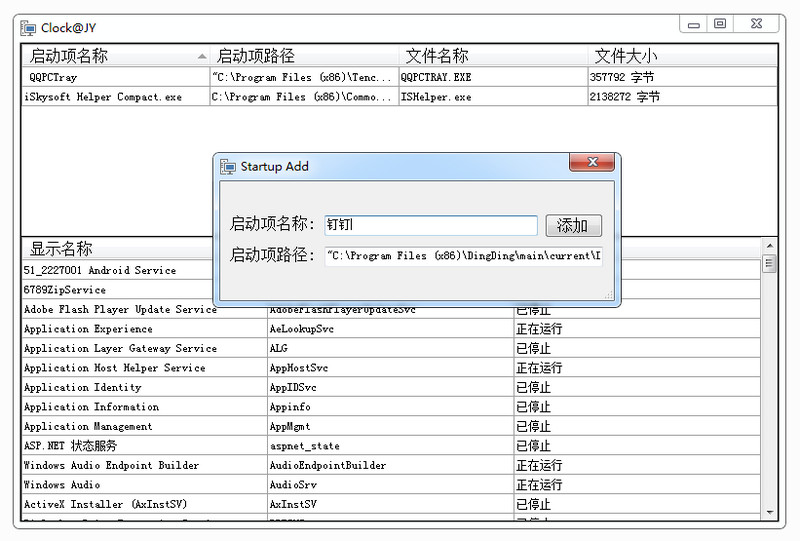Screen dimensions: 800x541
Task: Click the services list scroll down arrow
Action: click(769, 512)
